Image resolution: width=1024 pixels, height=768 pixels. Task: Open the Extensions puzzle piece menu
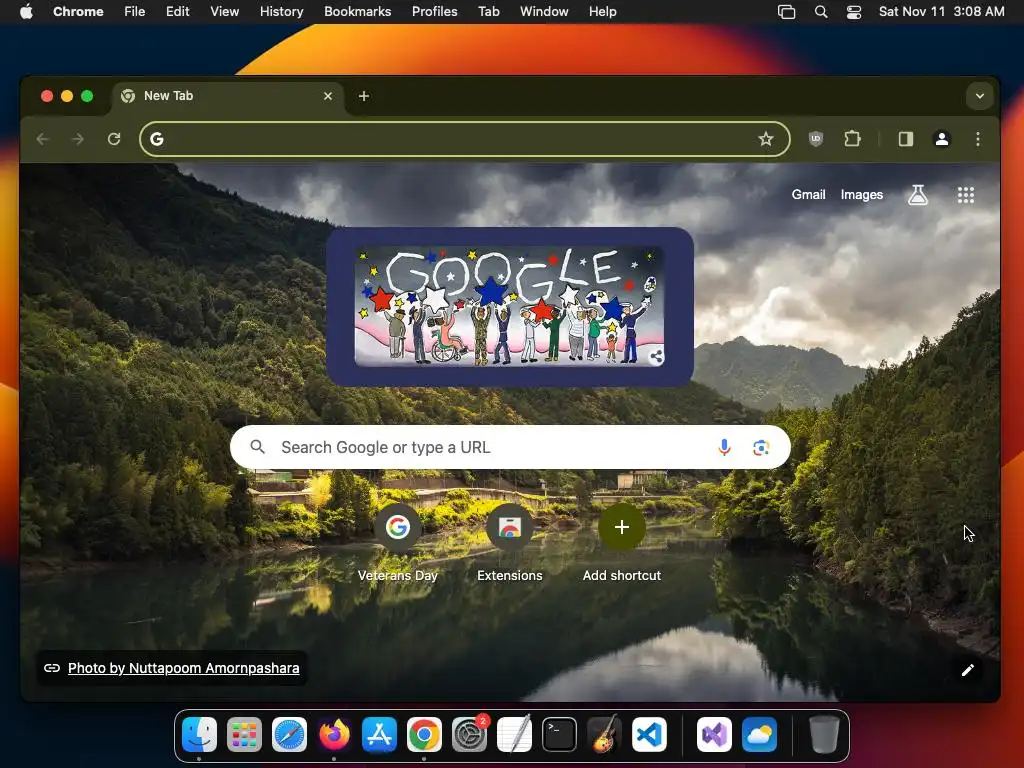coord(852,139)
